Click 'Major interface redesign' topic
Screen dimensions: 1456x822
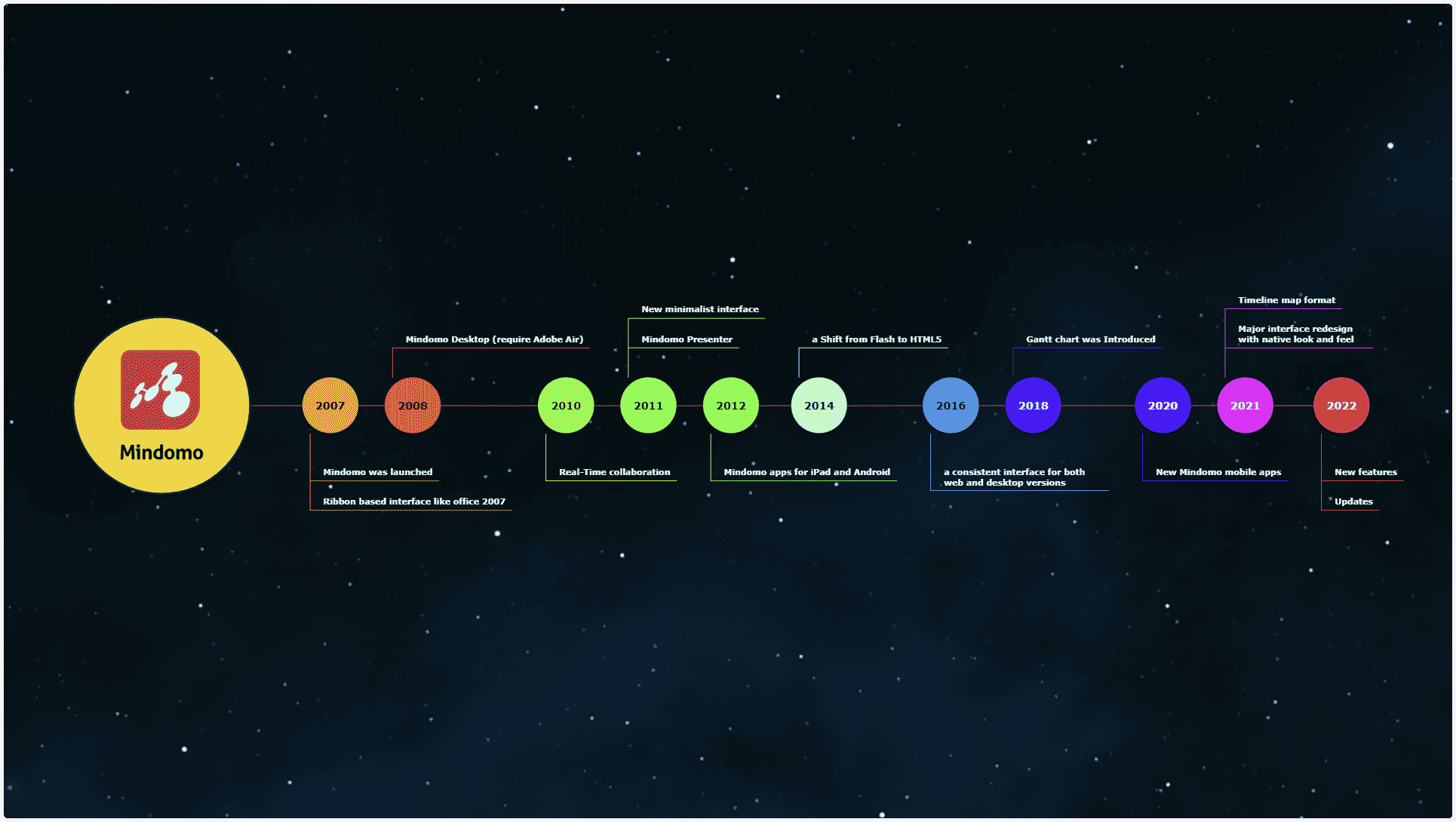(x=1295, y=334)
